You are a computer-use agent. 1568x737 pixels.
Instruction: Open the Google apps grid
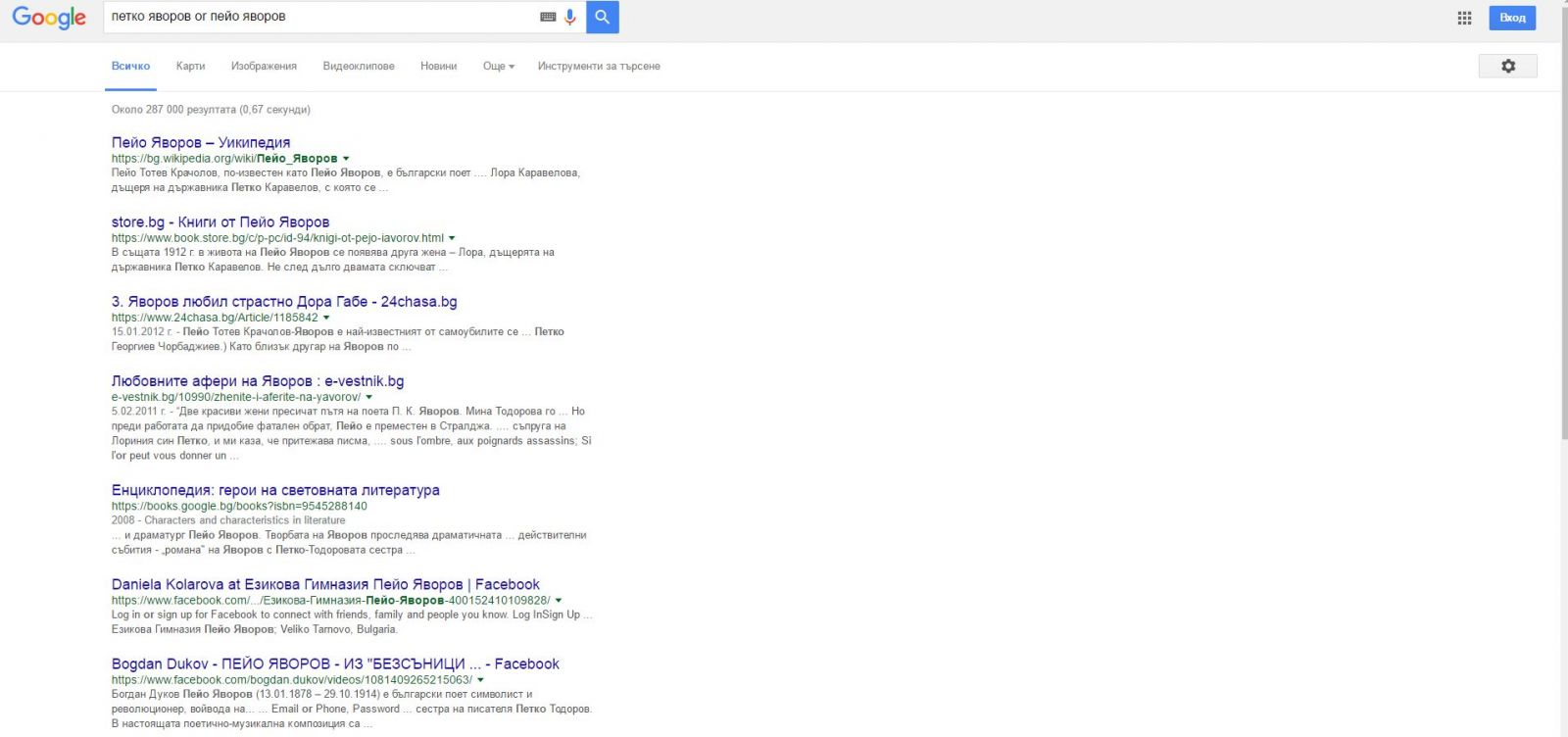point(1464,18)
